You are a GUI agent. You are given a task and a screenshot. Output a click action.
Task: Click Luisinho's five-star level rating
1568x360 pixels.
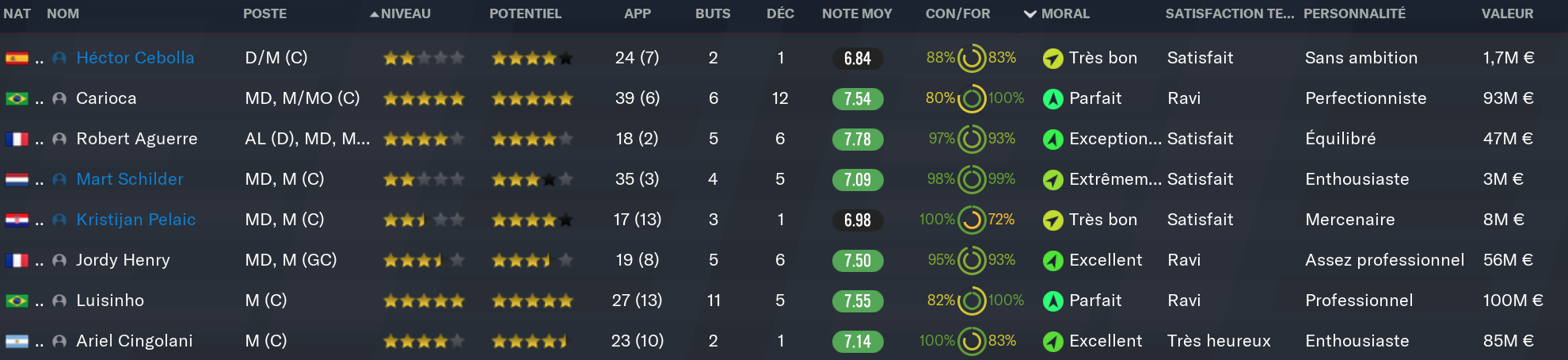pyautogui.click(x=424, y=301)
